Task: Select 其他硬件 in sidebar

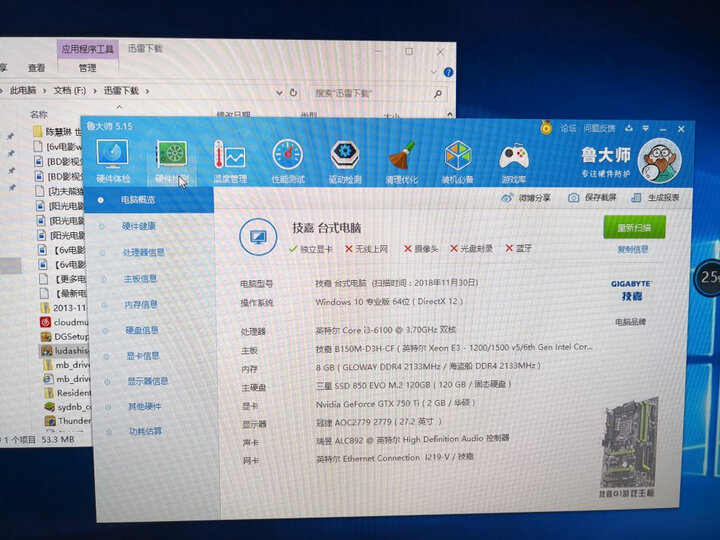Action: tap(145, 406)
